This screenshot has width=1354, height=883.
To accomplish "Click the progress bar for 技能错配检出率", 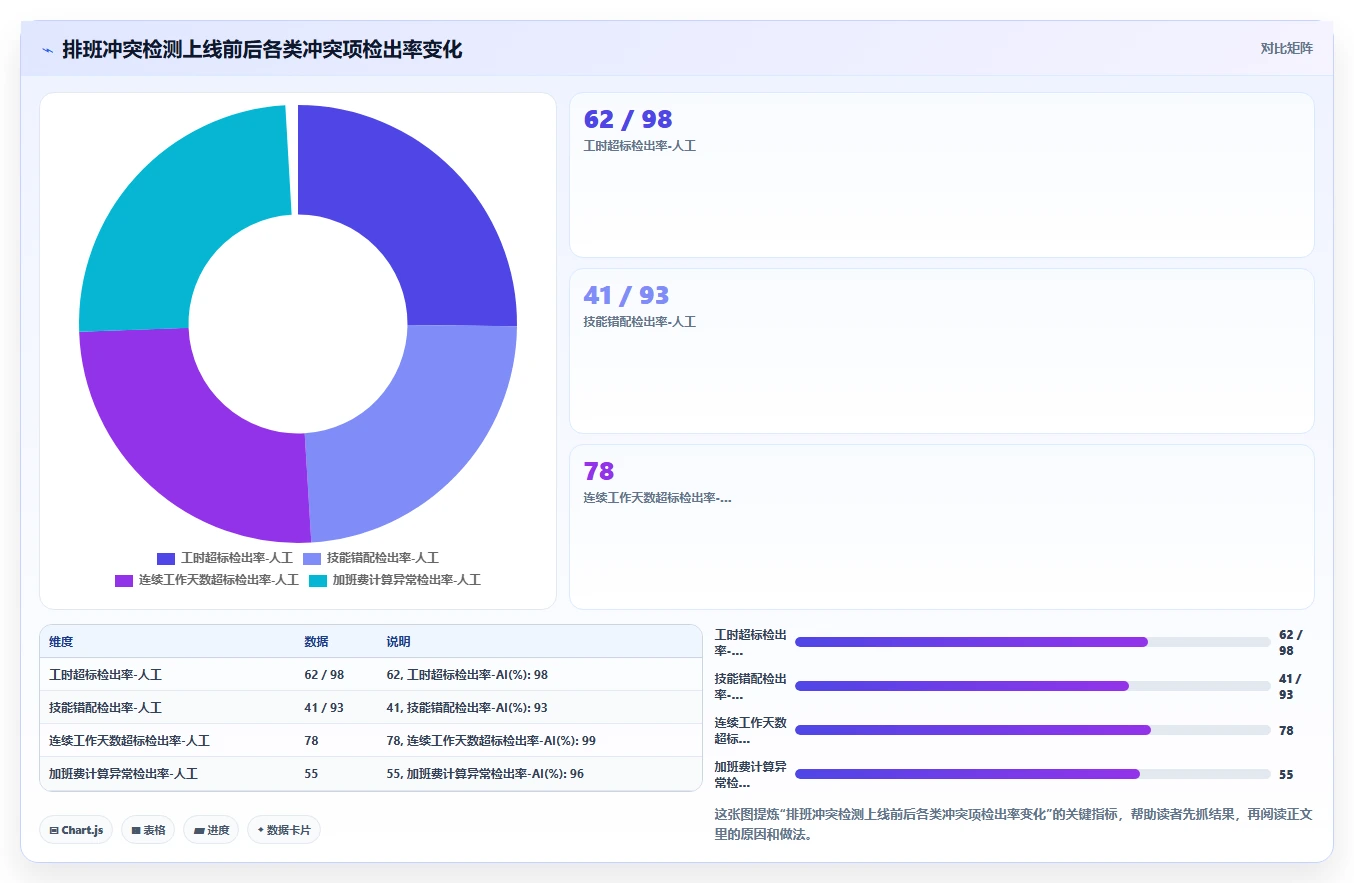I will [x=1032, y=686].
